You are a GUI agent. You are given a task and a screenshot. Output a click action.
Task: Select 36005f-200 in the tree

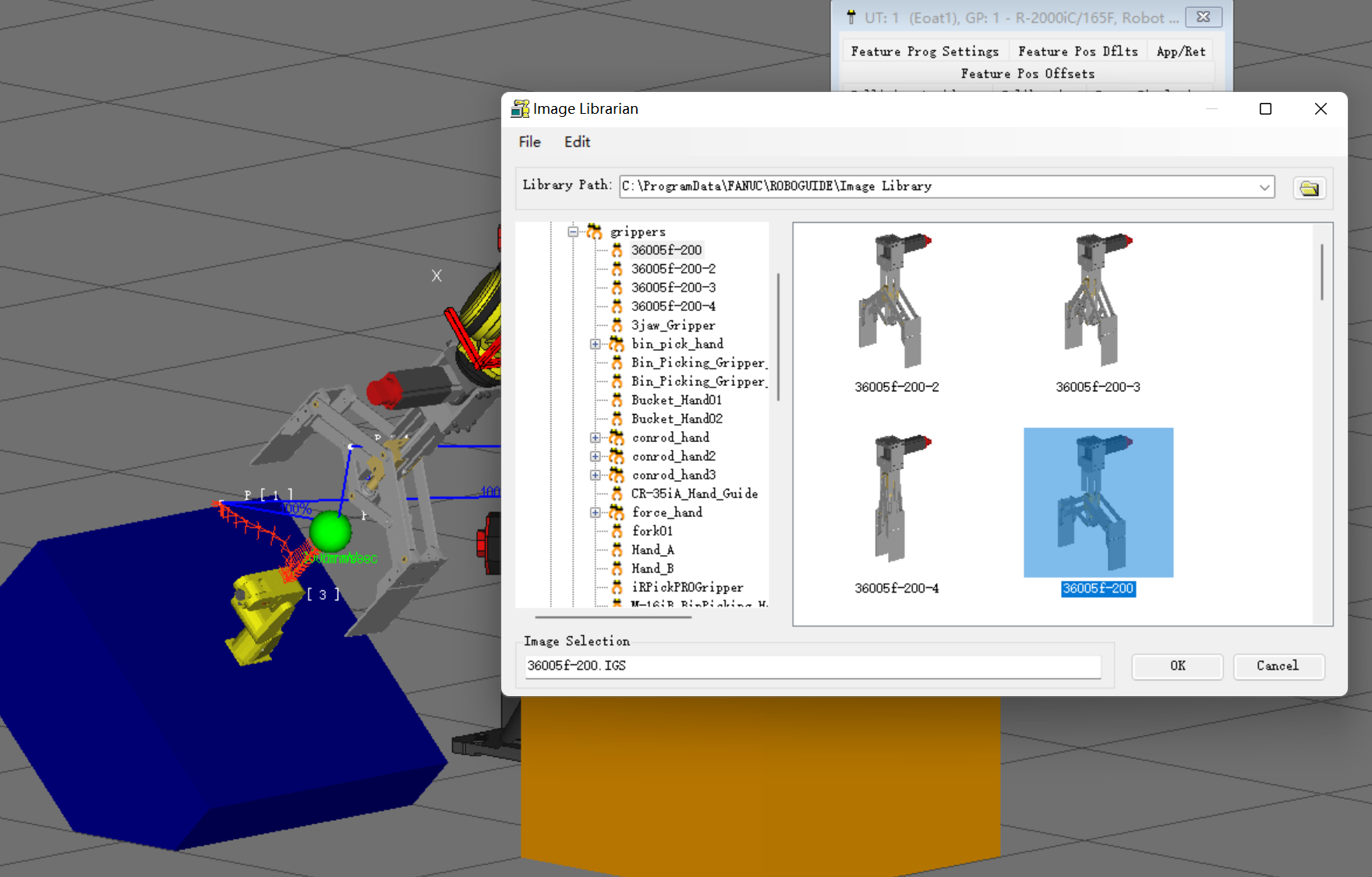667,250
